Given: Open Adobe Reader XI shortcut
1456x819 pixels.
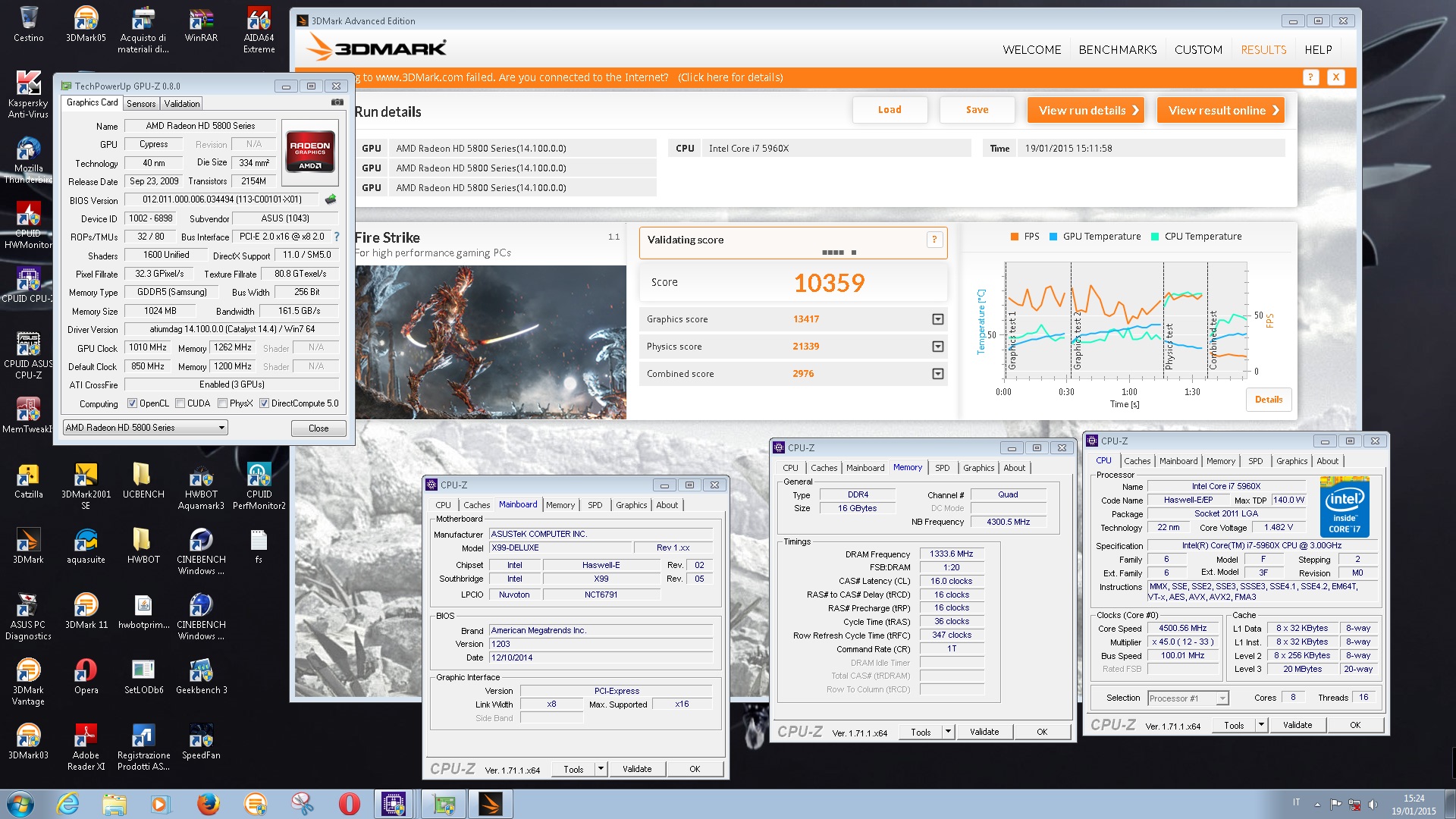Looking at the screenshot, I should coord(86,746).
